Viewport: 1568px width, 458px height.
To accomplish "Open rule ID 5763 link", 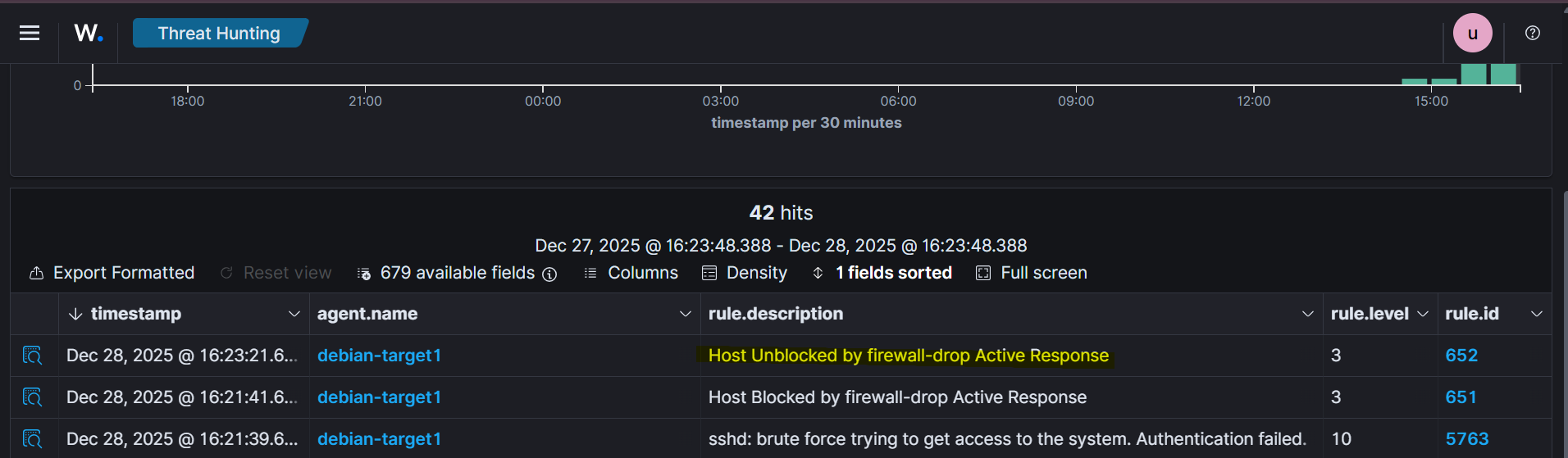I will tap(1466, 439).
